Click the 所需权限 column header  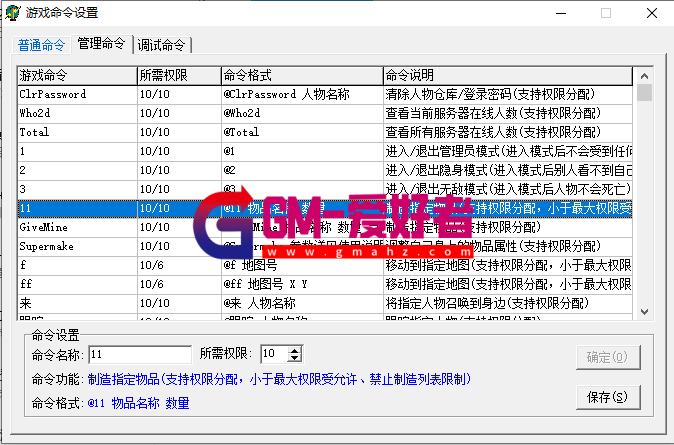pos(177,75)
